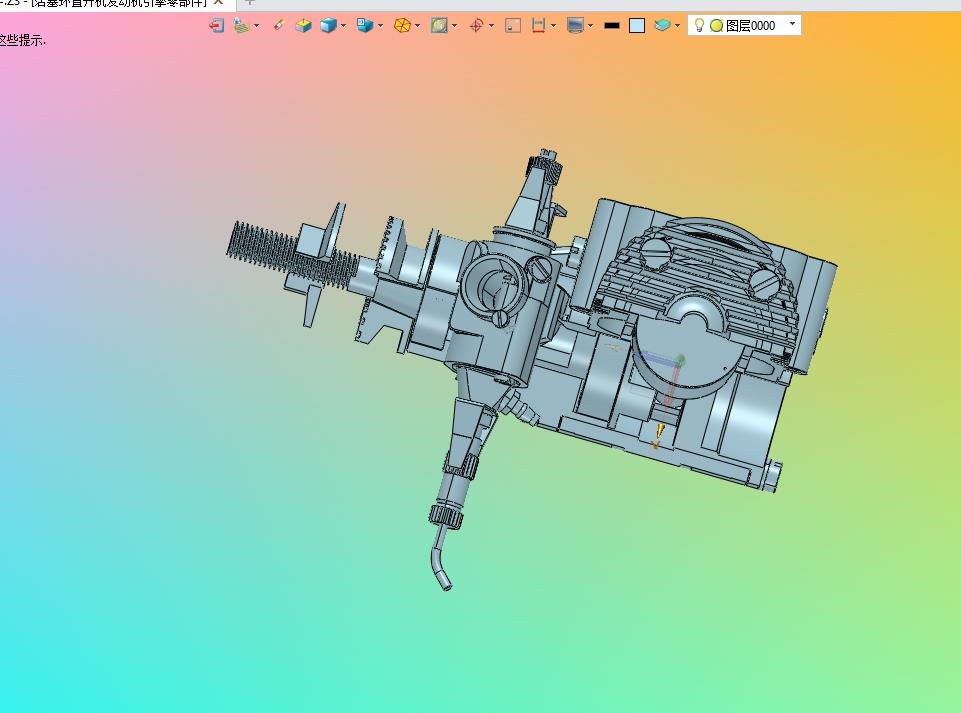Viewport: 961px width, 713px height.
Task: Open the display style layers icon
Action: pos(241,26)
